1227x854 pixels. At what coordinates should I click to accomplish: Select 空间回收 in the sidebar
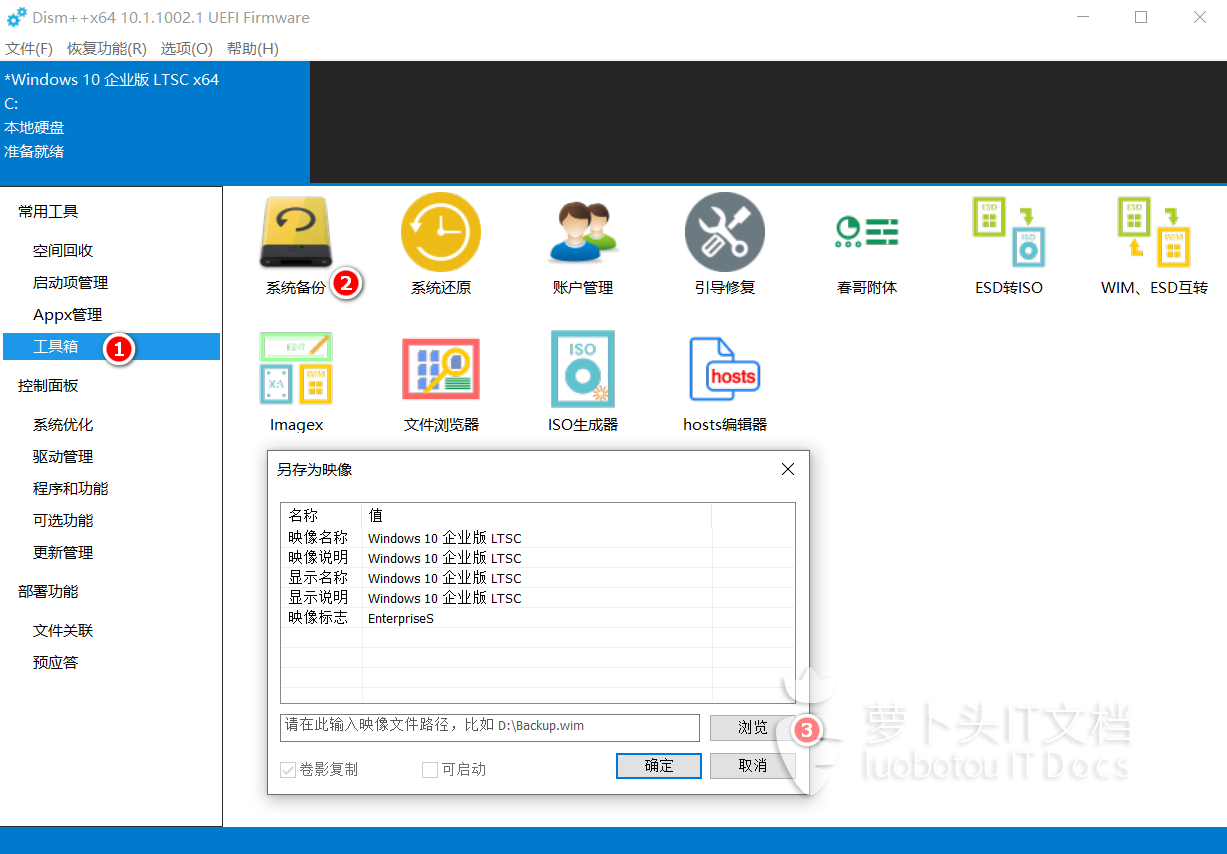point(63,251)
